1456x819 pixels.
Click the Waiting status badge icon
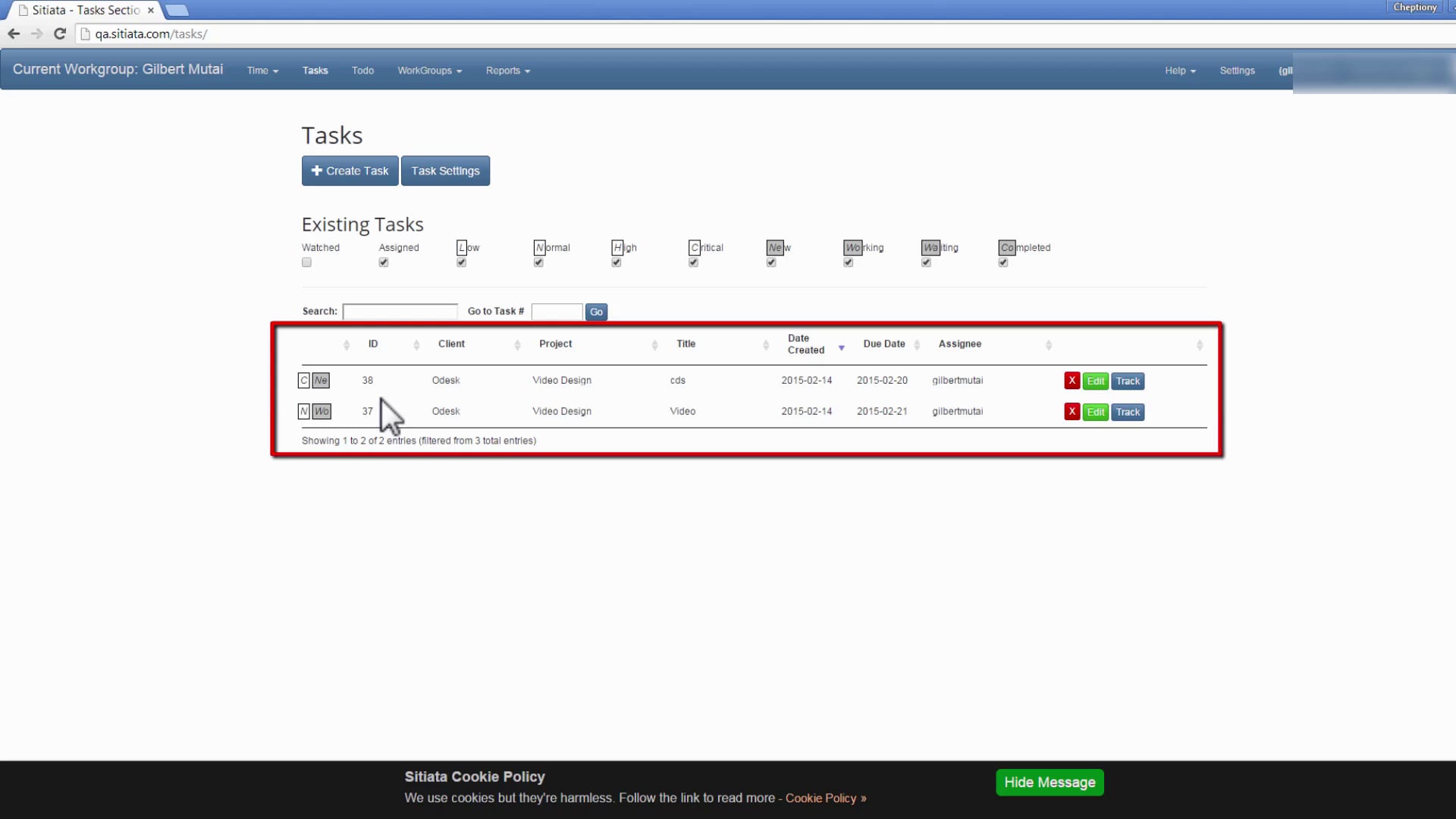[930, 248]
